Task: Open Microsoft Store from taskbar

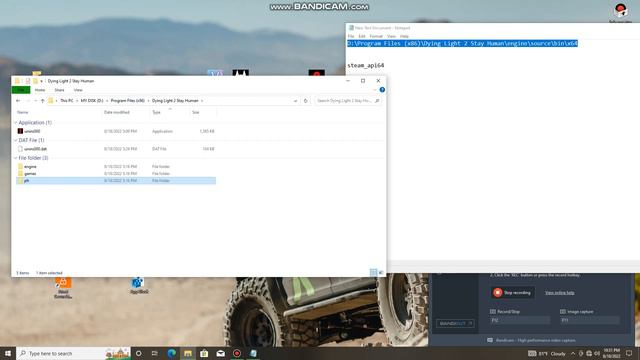Action: click(x=204, y=353)
